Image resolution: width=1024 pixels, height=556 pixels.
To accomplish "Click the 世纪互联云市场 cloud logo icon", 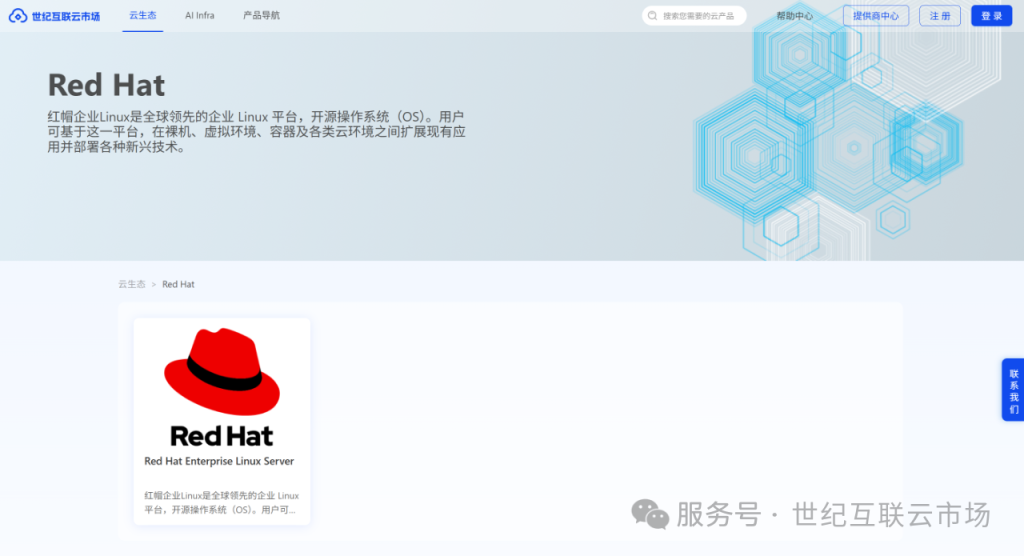I will 18,16.
